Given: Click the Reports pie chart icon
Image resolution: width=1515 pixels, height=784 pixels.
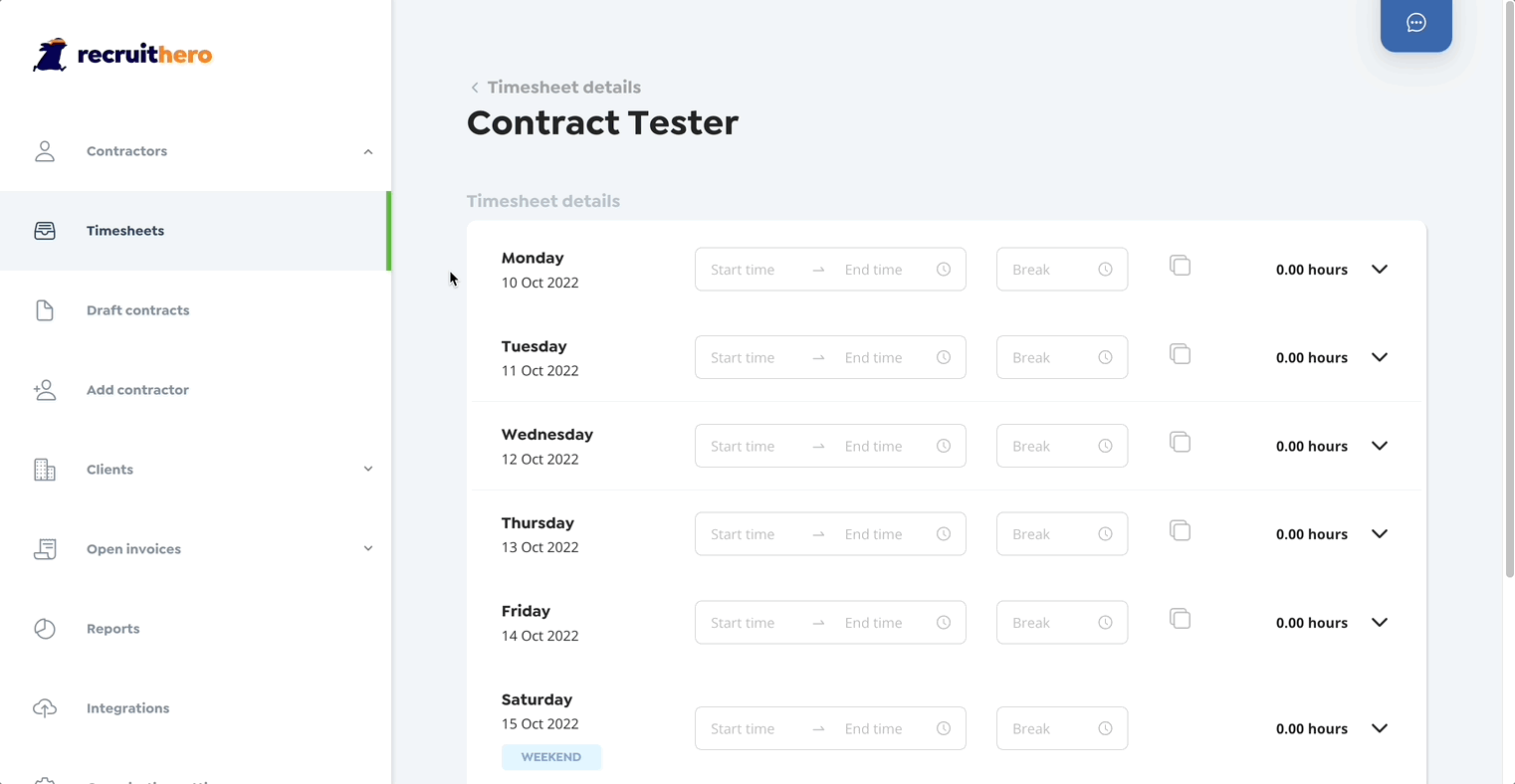Looking at the screenshot, I should coord(45,629).
